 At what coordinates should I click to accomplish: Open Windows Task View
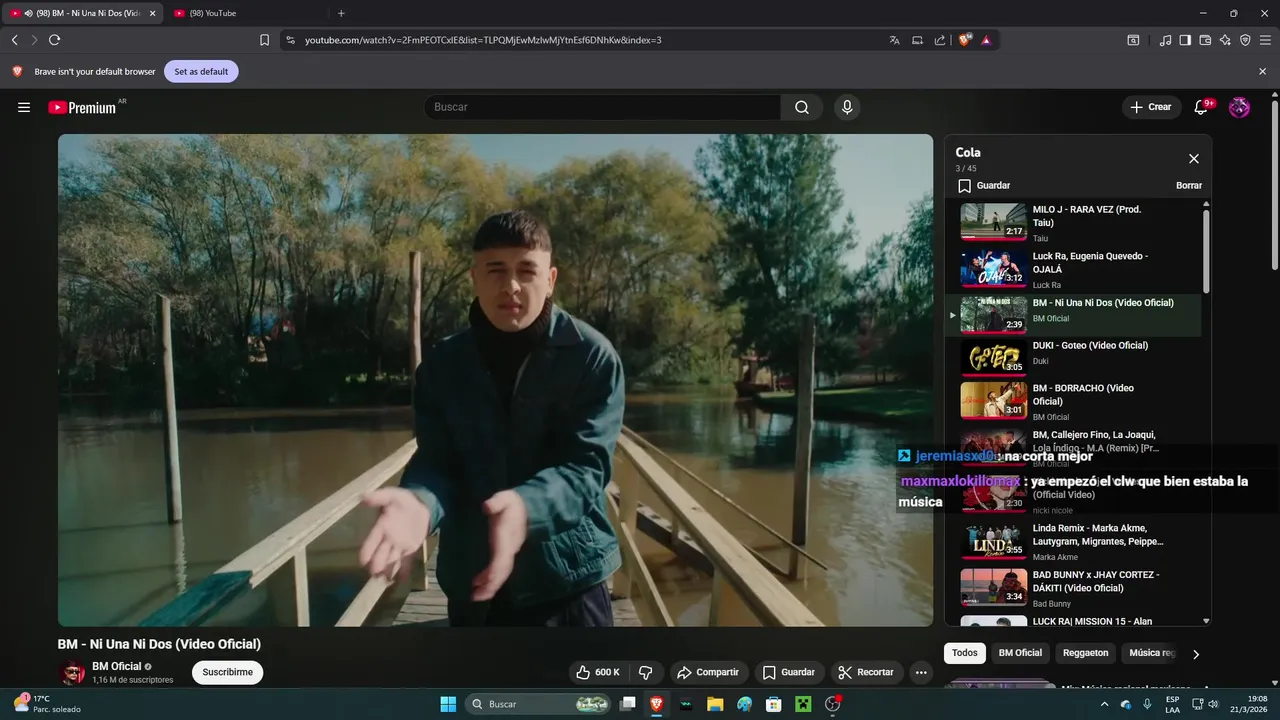(628, 704)
